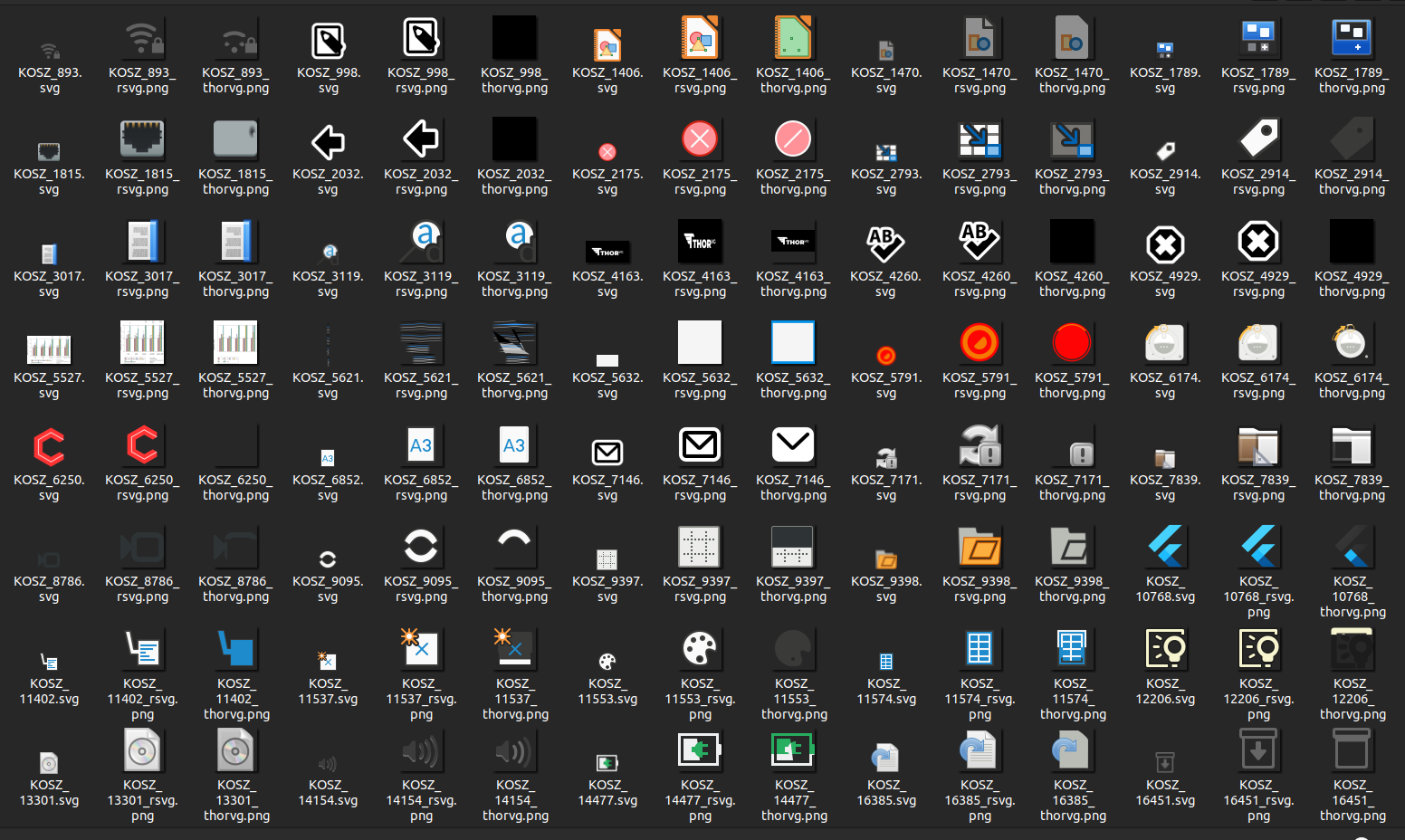
Task: Click the KOSZ_4929_thorvg.png file name
Action: tap(1352, 283)
